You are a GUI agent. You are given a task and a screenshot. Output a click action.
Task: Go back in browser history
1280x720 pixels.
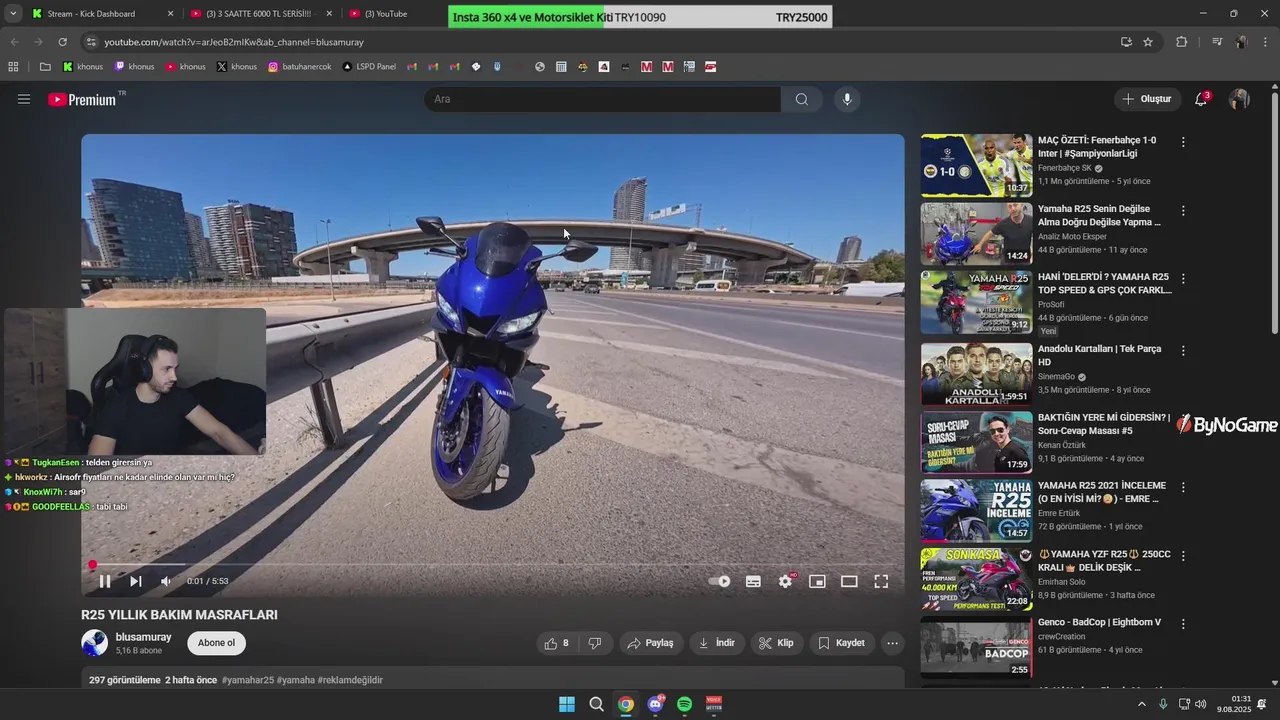point(14,42)
